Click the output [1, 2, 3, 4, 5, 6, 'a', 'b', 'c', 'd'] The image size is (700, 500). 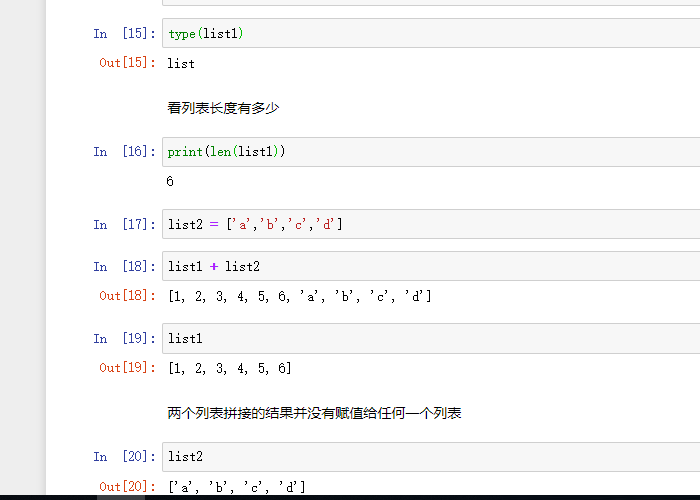[x=300, y=296]
